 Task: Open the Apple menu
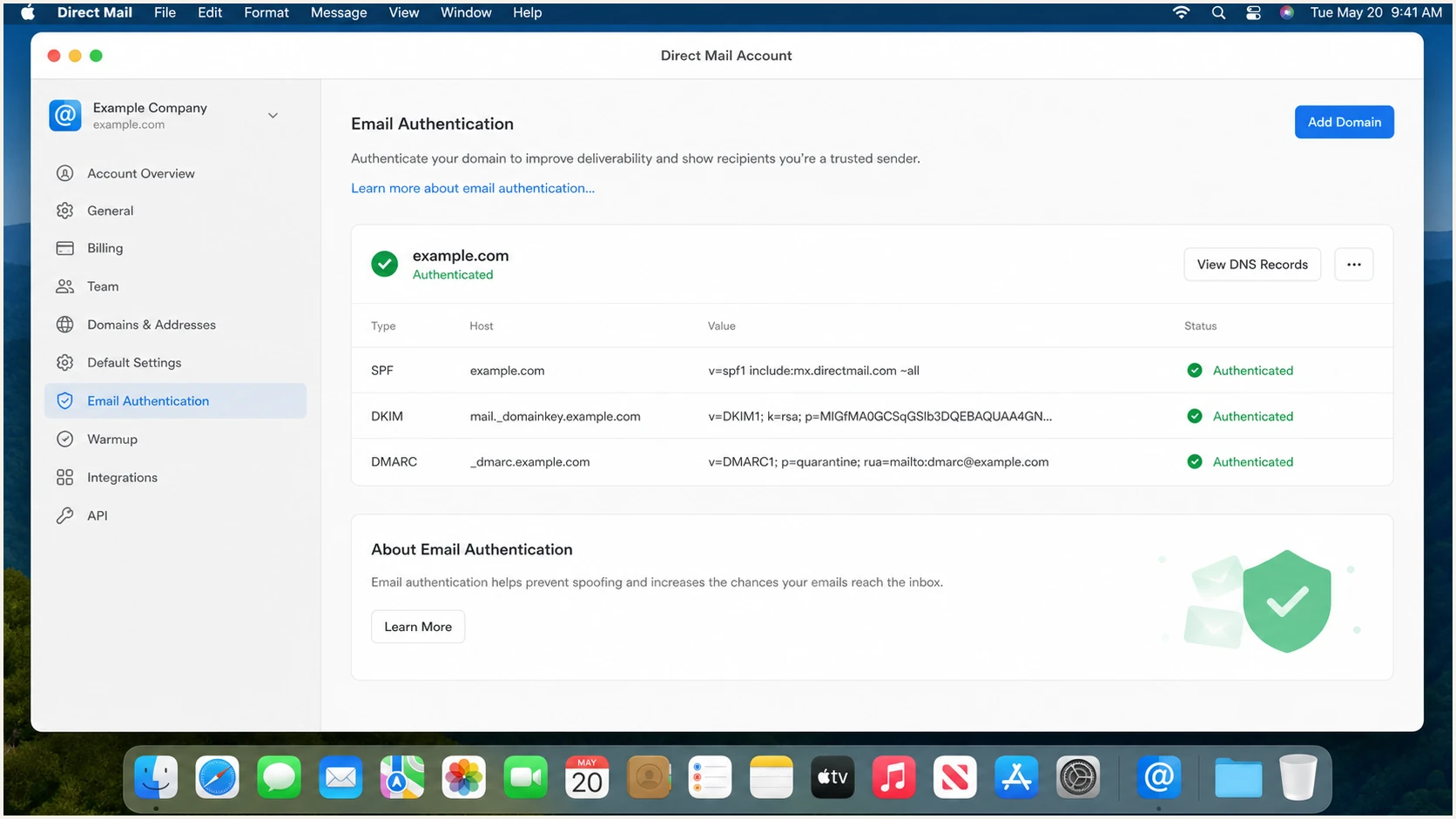tap(27, 12)
